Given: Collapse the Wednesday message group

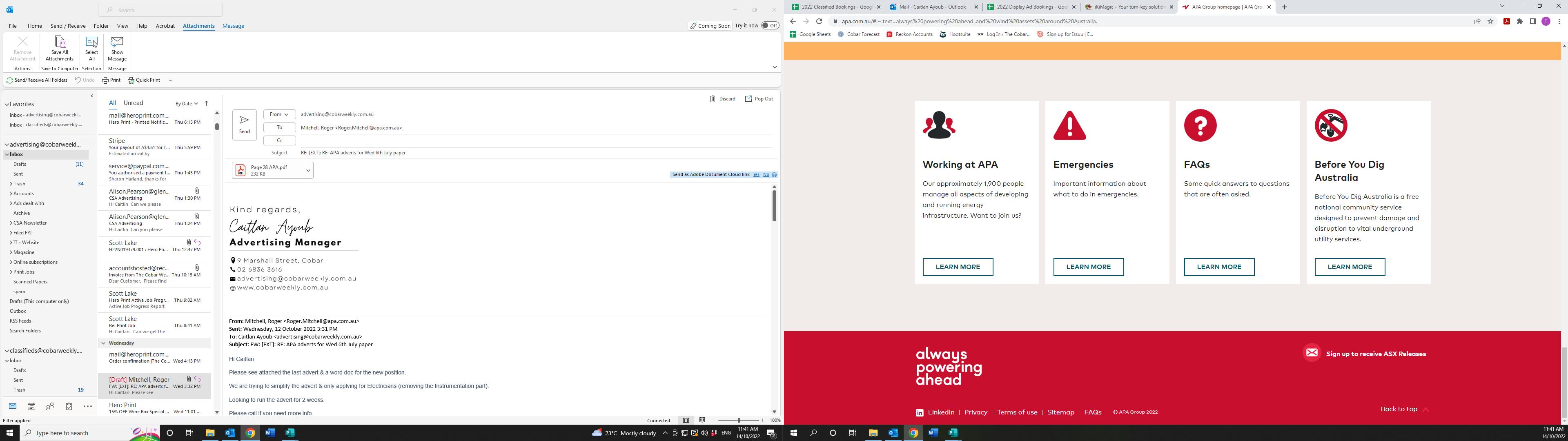Looking at the screenshot, I should coord(103,343).
